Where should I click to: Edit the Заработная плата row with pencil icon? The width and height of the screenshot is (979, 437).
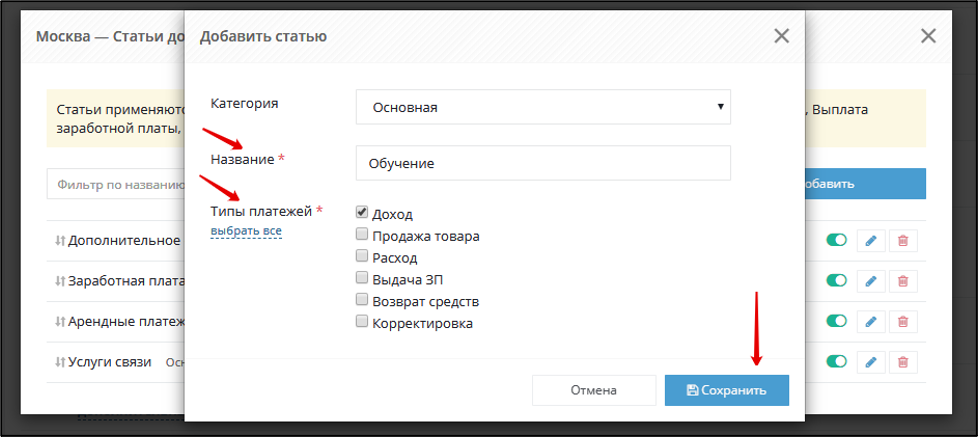click(872, 281)
